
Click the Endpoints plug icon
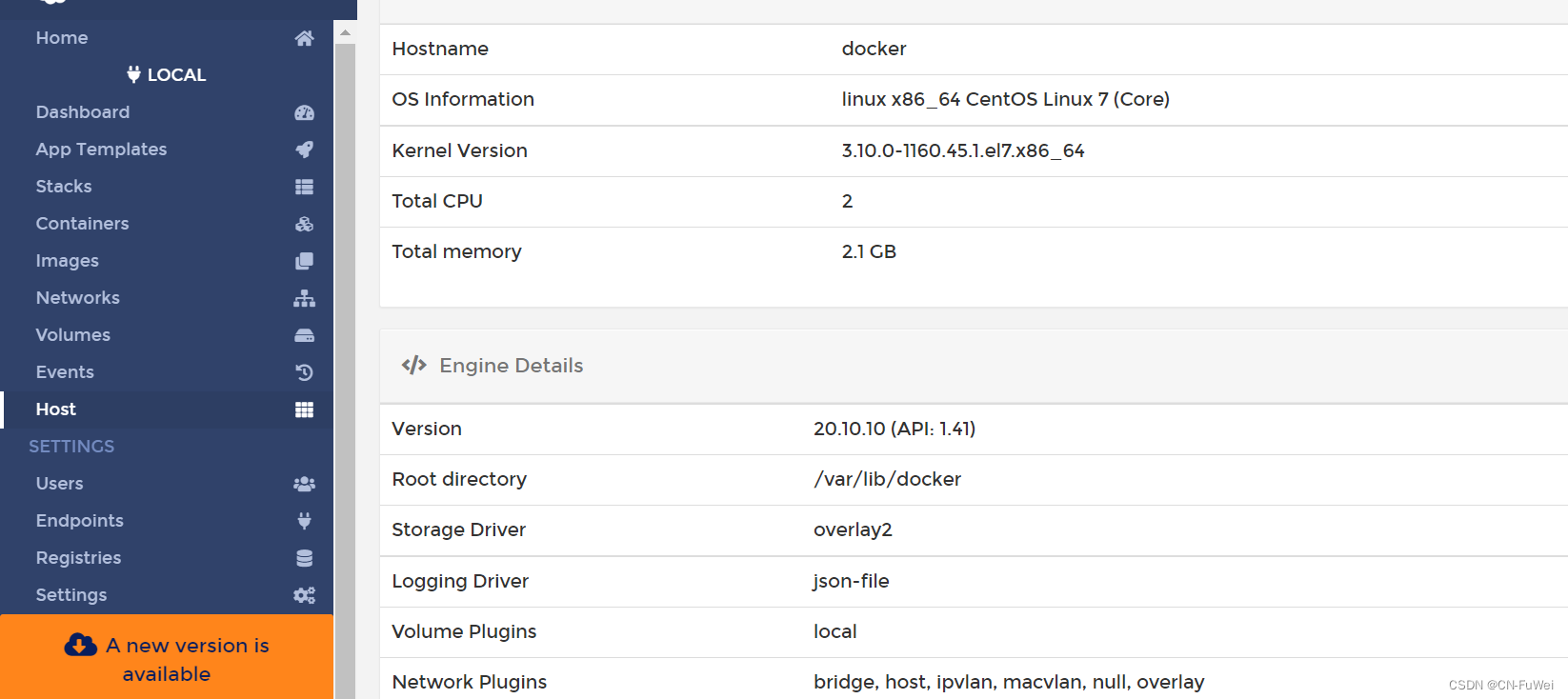coord(304,521)
